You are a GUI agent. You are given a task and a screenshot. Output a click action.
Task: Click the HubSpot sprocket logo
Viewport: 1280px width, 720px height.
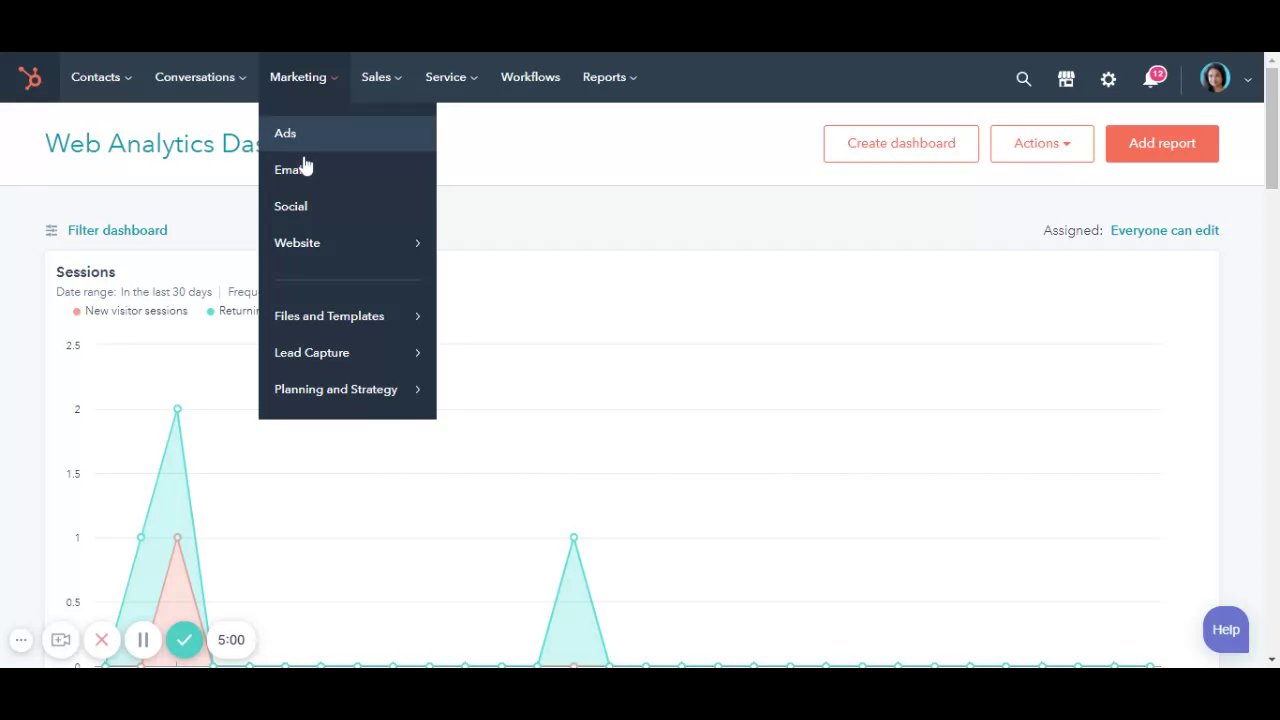point(30,77)
